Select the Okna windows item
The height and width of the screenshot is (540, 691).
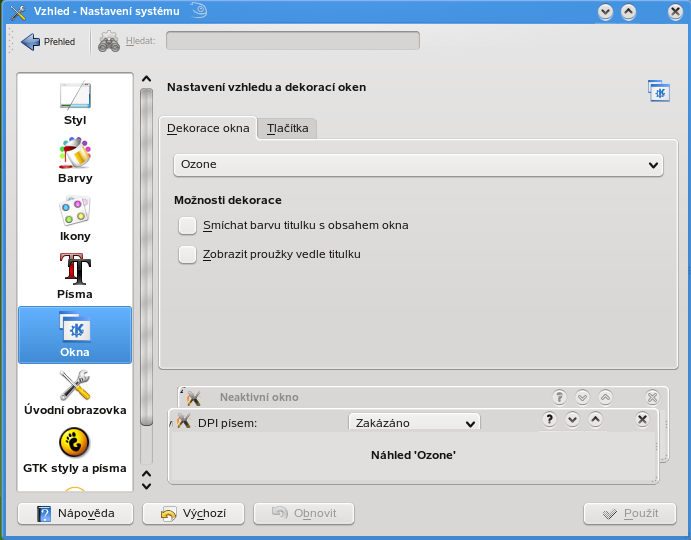(75, 335)
